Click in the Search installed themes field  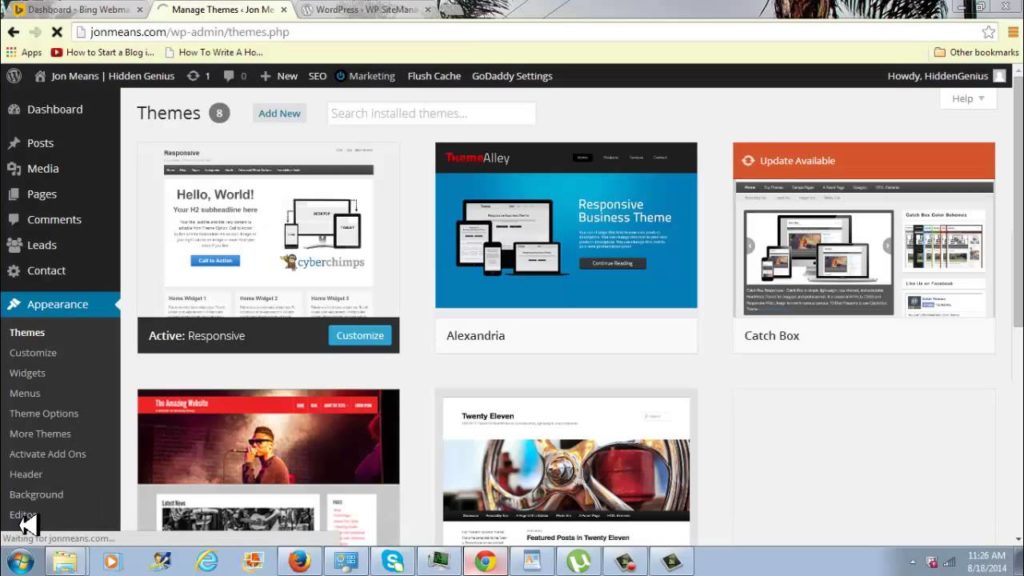click(x=431, y=113)
